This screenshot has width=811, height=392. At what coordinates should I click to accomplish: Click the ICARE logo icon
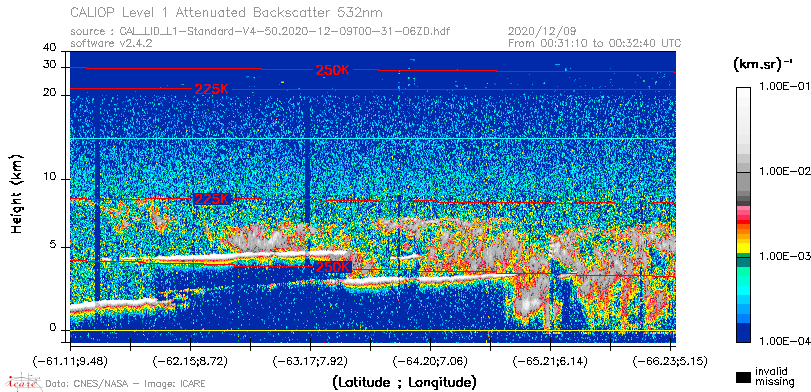click(x=22, y=382)
